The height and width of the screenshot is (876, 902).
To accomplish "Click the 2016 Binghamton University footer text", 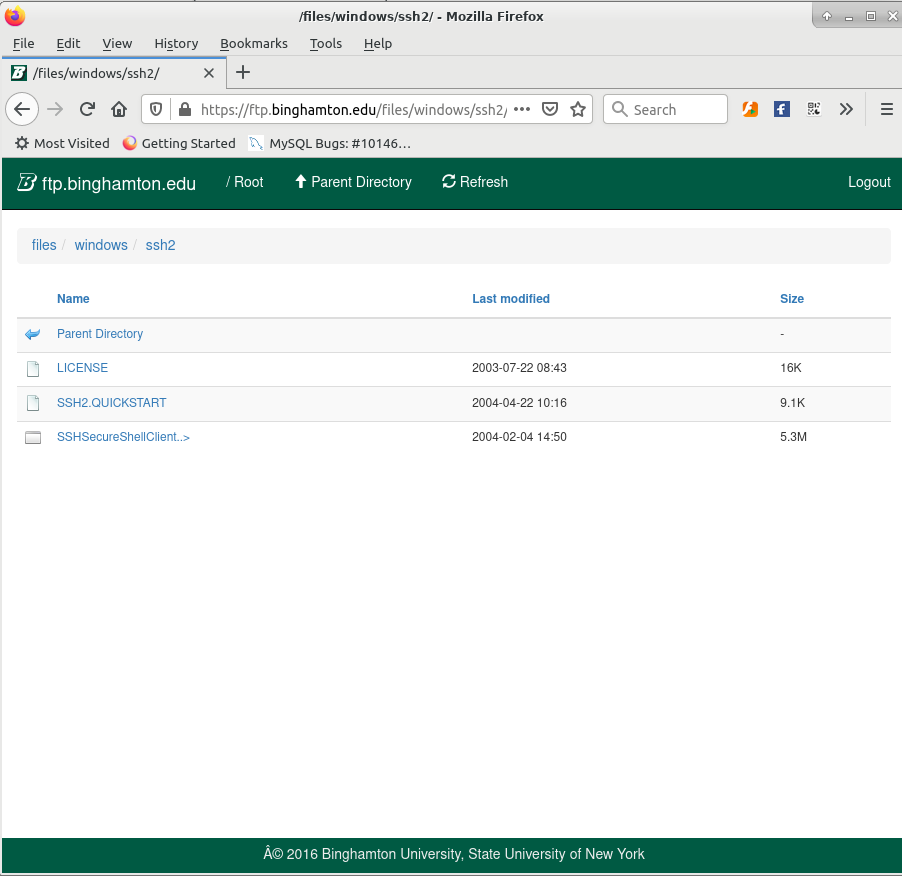I will 454,854.
